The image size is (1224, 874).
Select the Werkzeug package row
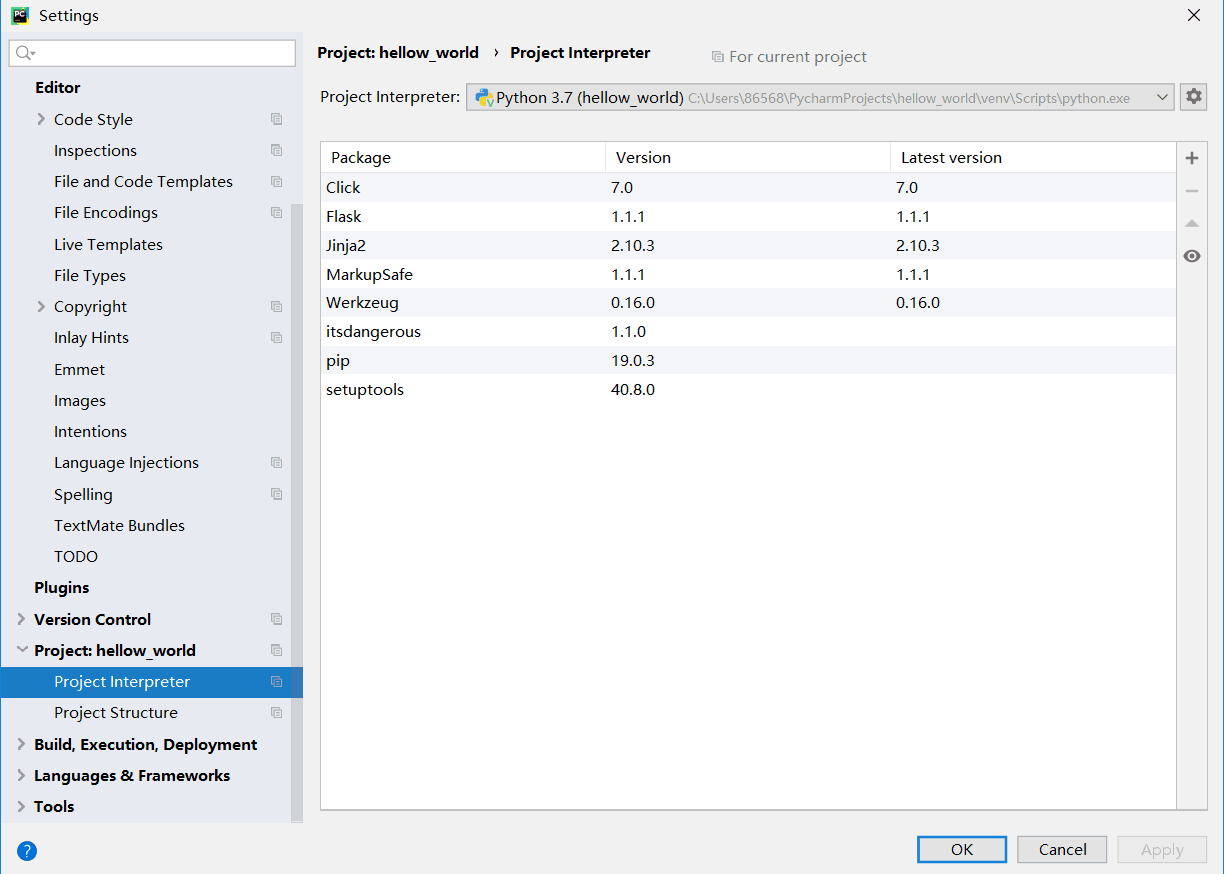748,302
